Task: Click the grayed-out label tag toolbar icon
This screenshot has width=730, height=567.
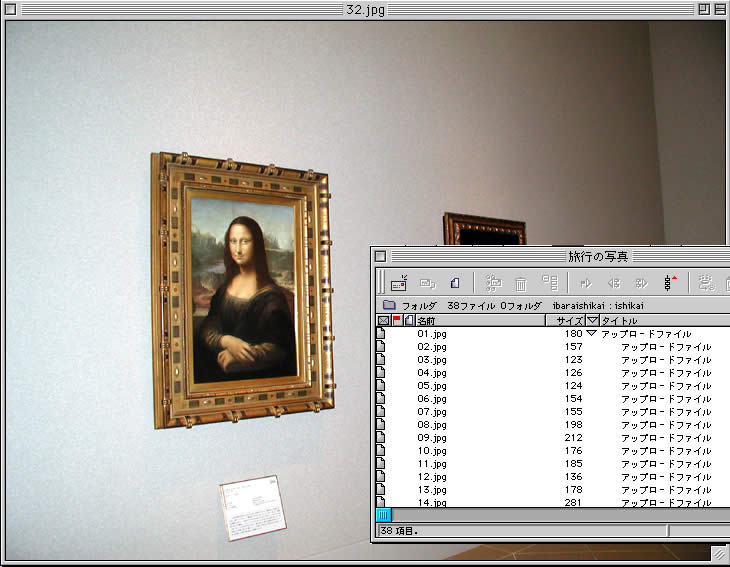Action: (427, 283)
